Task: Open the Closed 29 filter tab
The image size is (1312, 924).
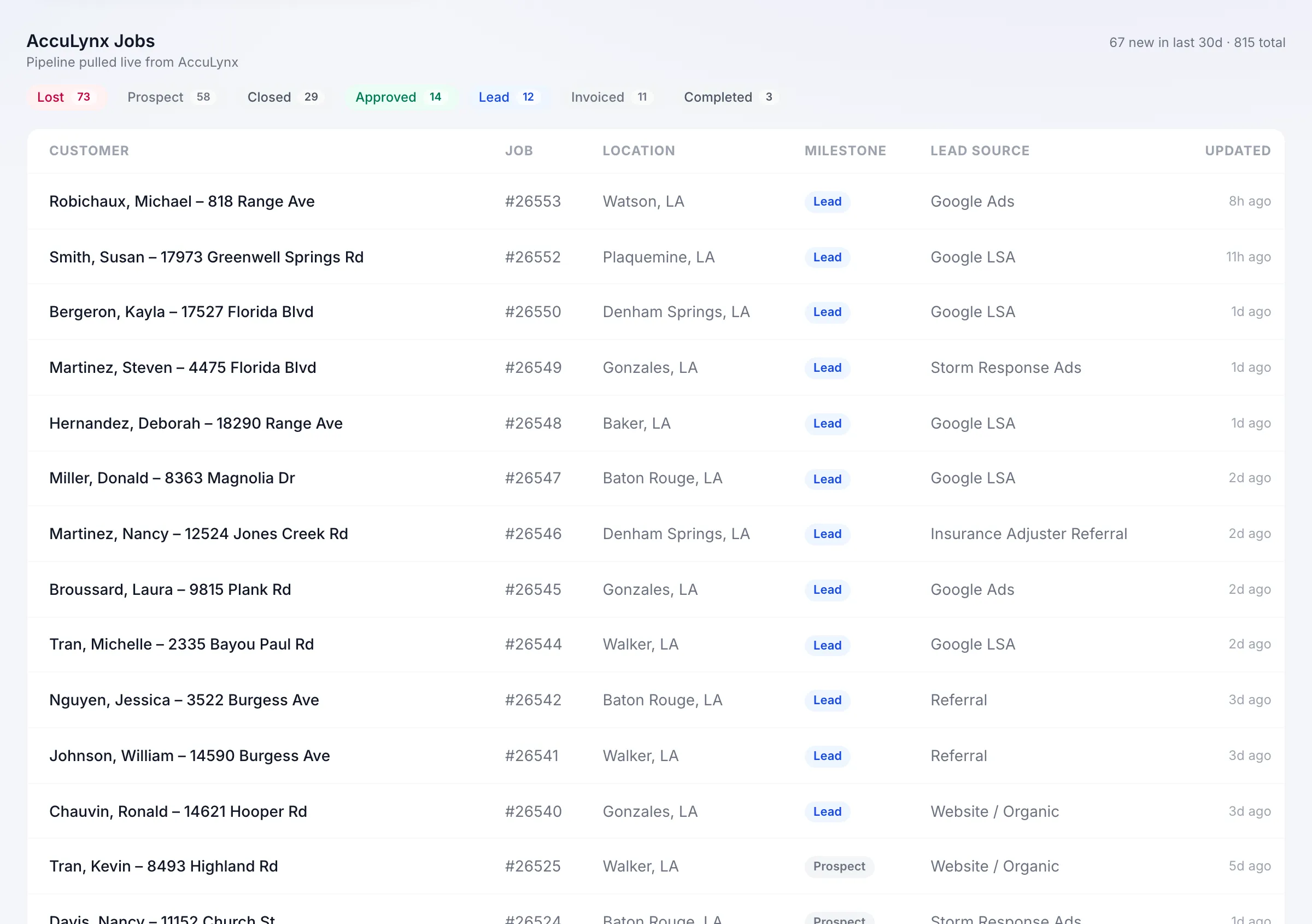Action: point(285,97)
